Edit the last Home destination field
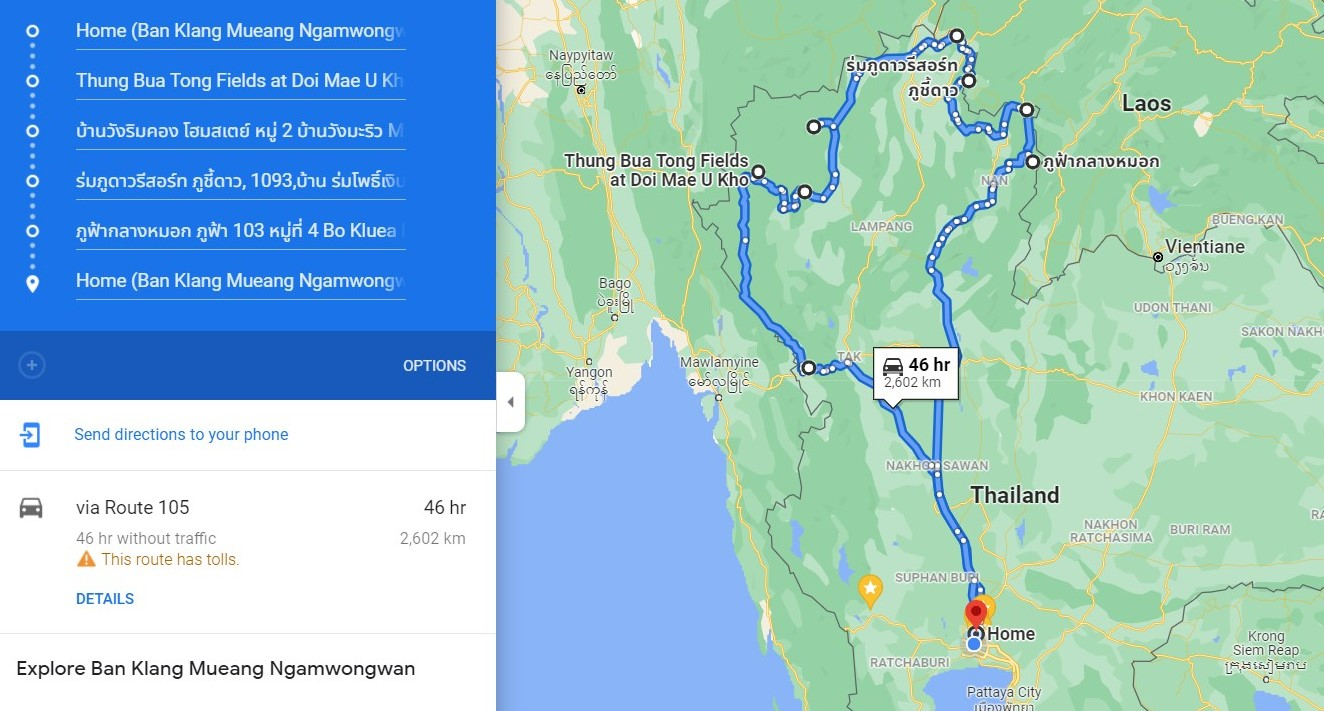This screenshot has height=711, width=1324. 240,281
